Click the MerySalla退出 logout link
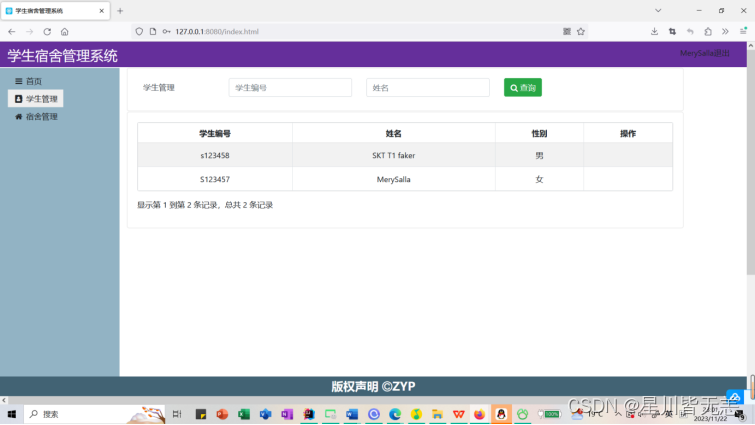The height and width of the screenshot is (425, 755). click(x=704, y=53)
